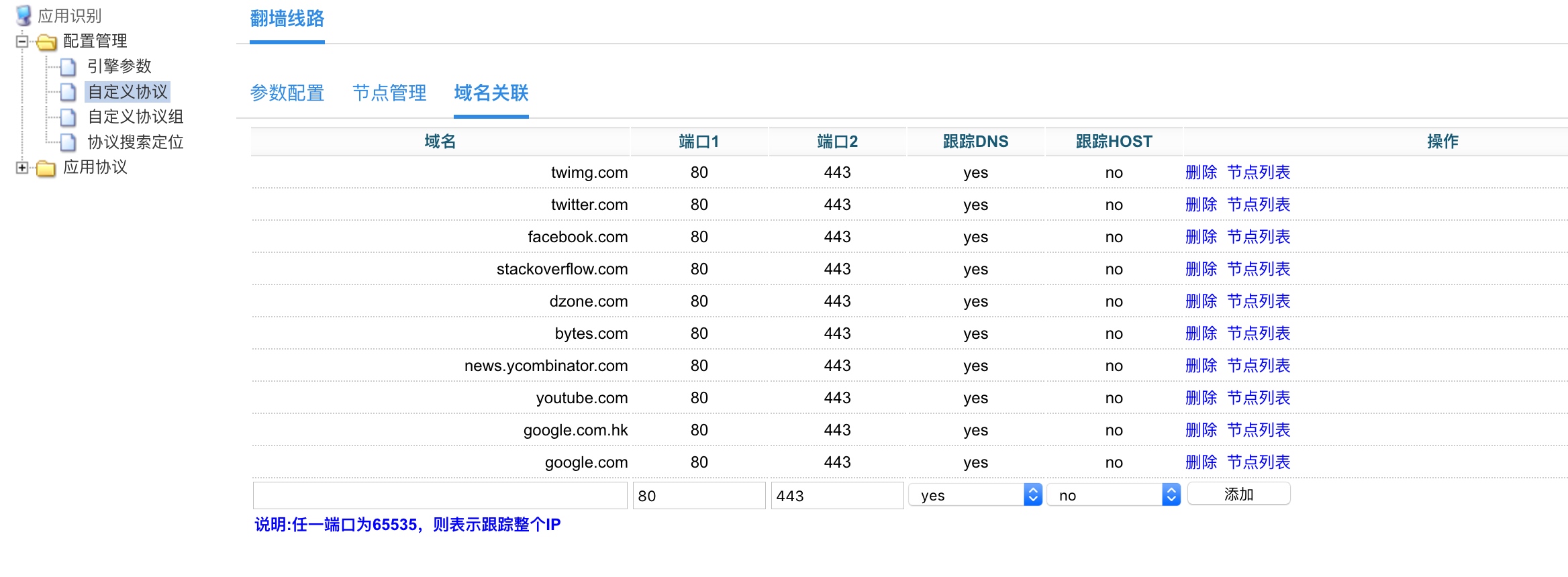Select the 配置管理 folder label
The width and height of the screenshot is (1568, 577).
point(95,42)
